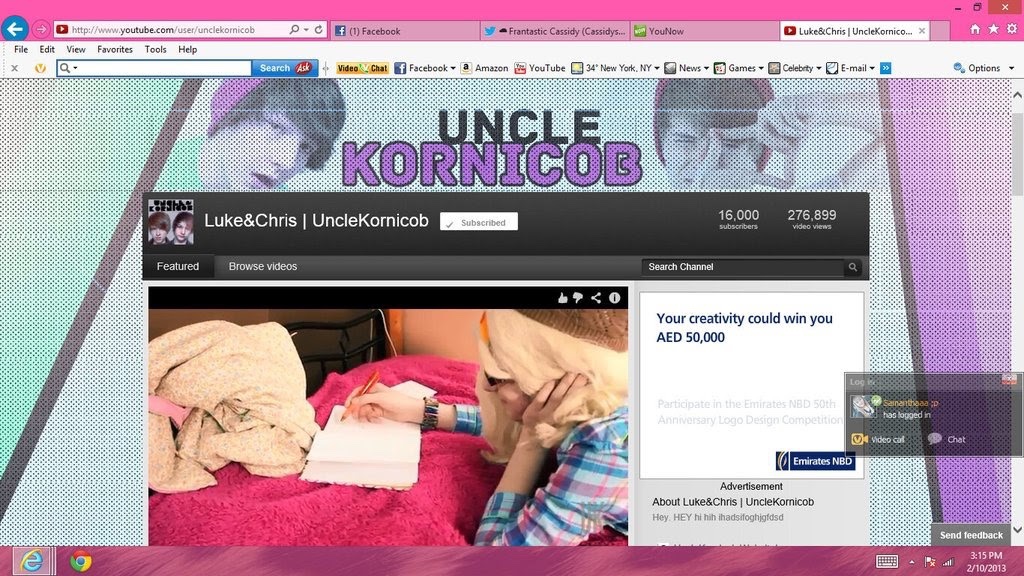Click the Send feedback button
Screen dimensions: 1024x576
[x=971, y=535]
